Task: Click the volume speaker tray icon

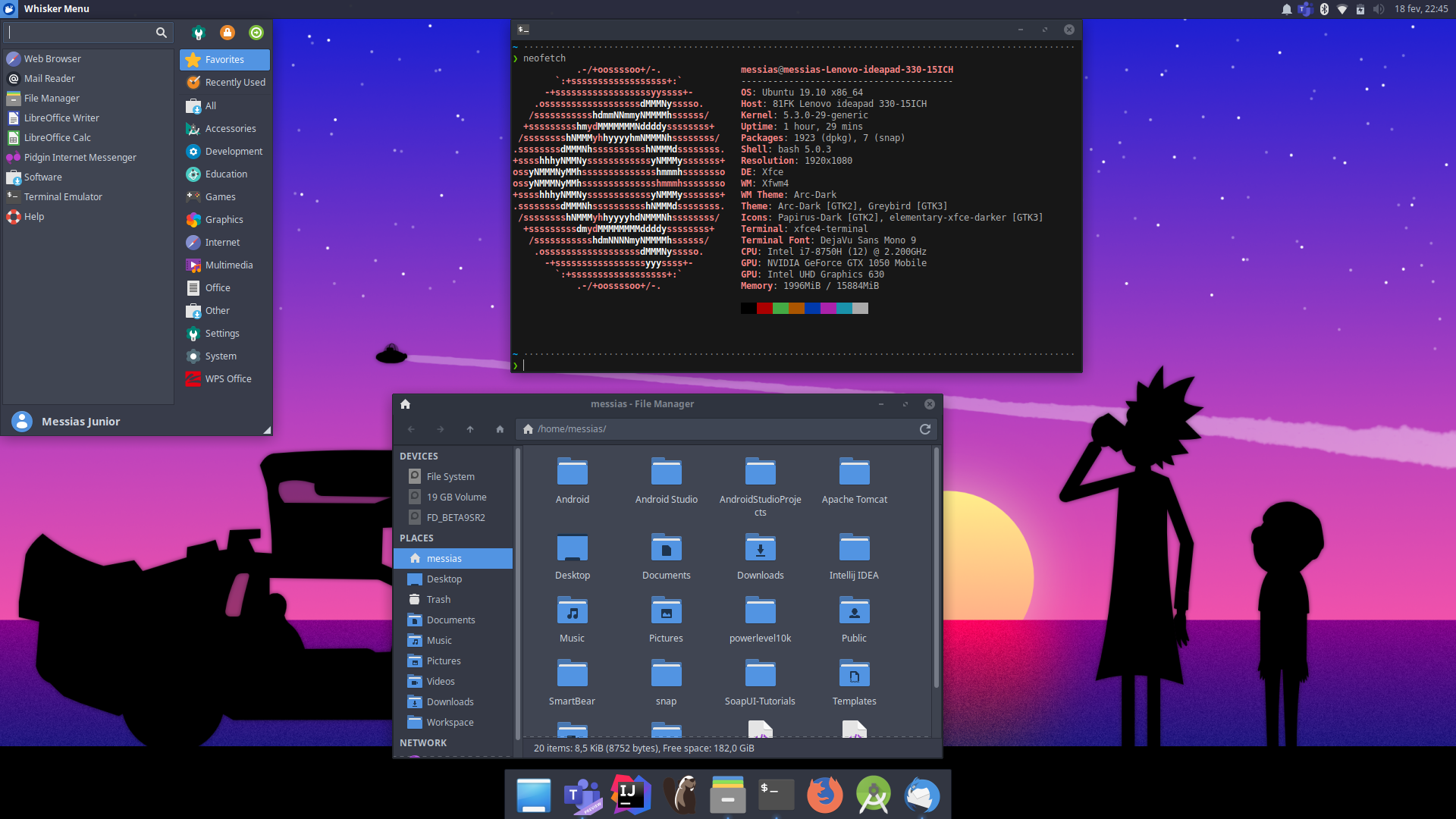Action: click(x=1379, y=9)
